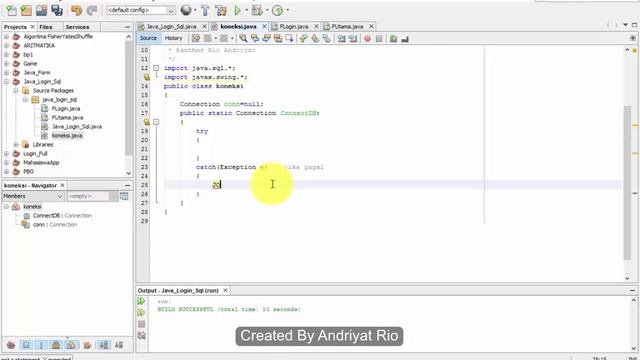The image size is (640, 360).
Task: Open a project from the toolbar
Action: pos(41,10)
